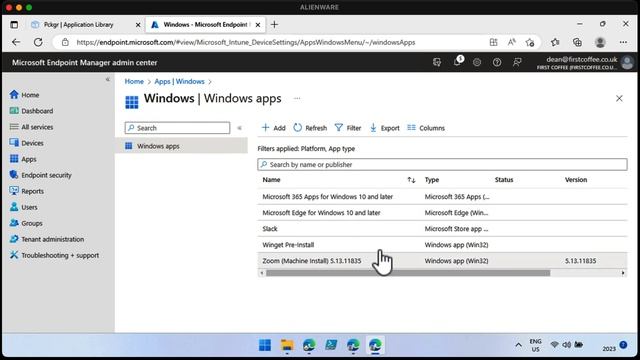This screenshot has width=640, height=360.
Task: Open the Feedback icon in header
Action: coord(517,62)
